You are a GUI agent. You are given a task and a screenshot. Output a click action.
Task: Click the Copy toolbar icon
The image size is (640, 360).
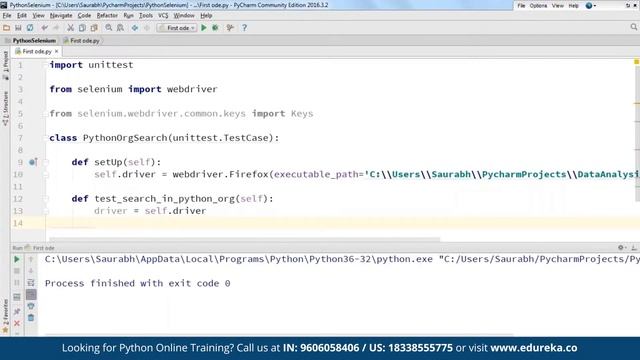point(82,28)
